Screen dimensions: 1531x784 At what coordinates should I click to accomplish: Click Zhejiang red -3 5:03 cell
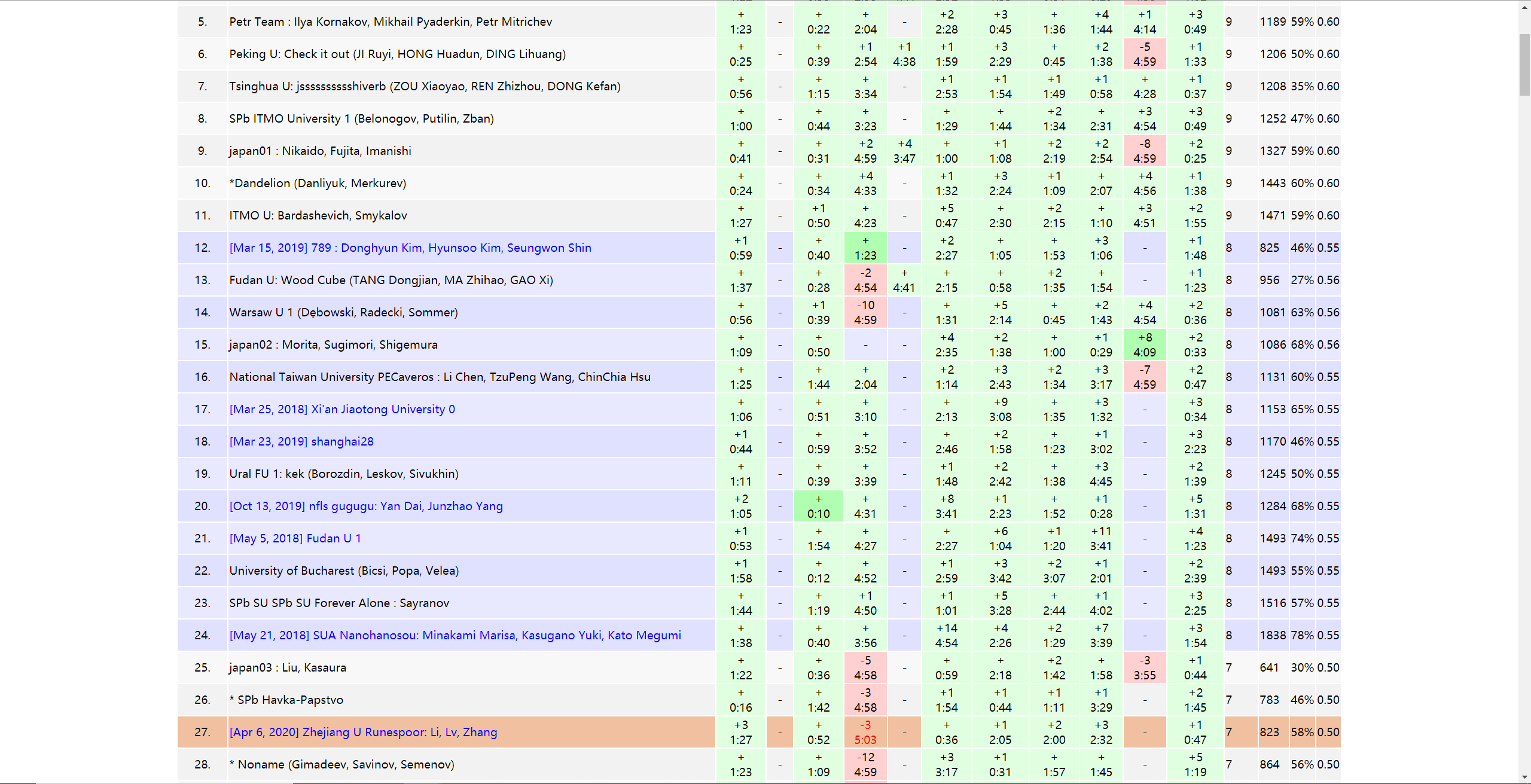(x=865, y=732)
